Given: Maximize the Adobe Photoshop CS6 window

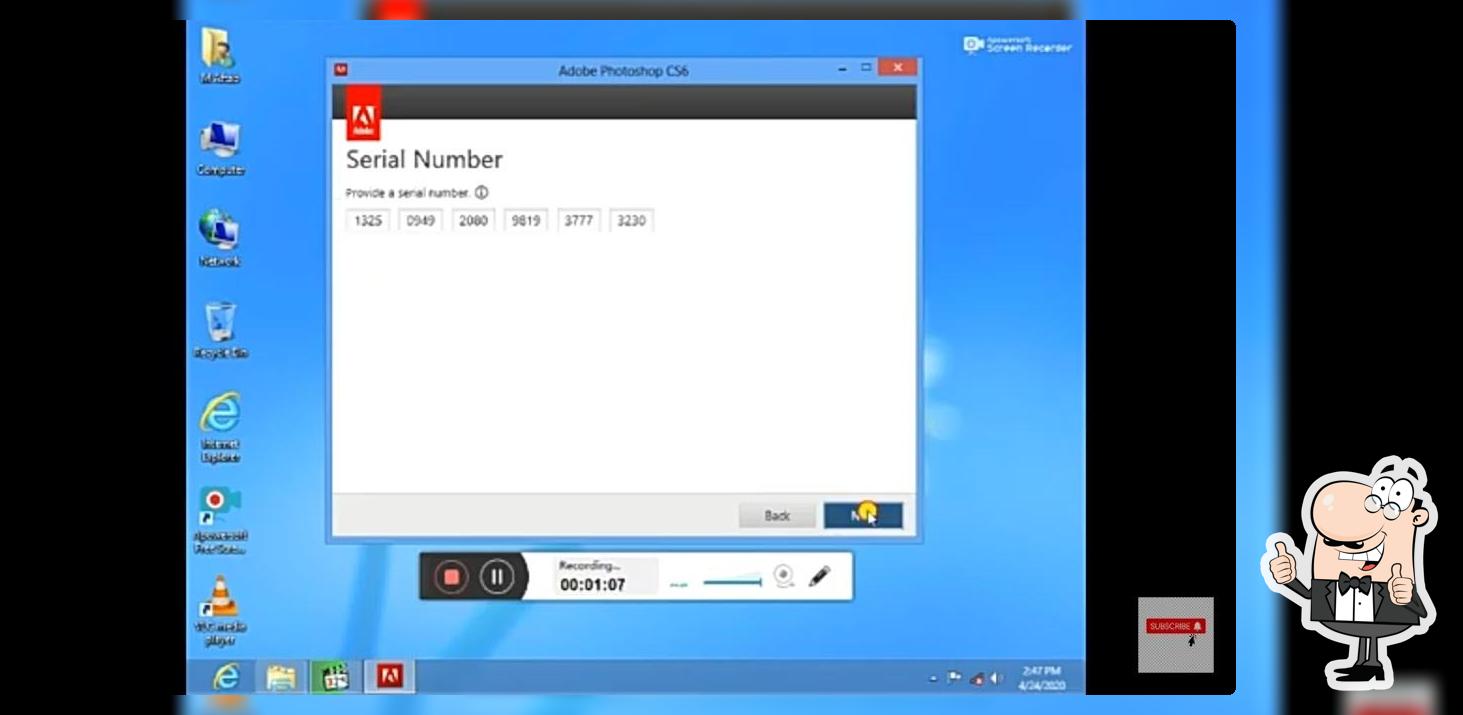Looking at the screenshot, I should 866,68.
